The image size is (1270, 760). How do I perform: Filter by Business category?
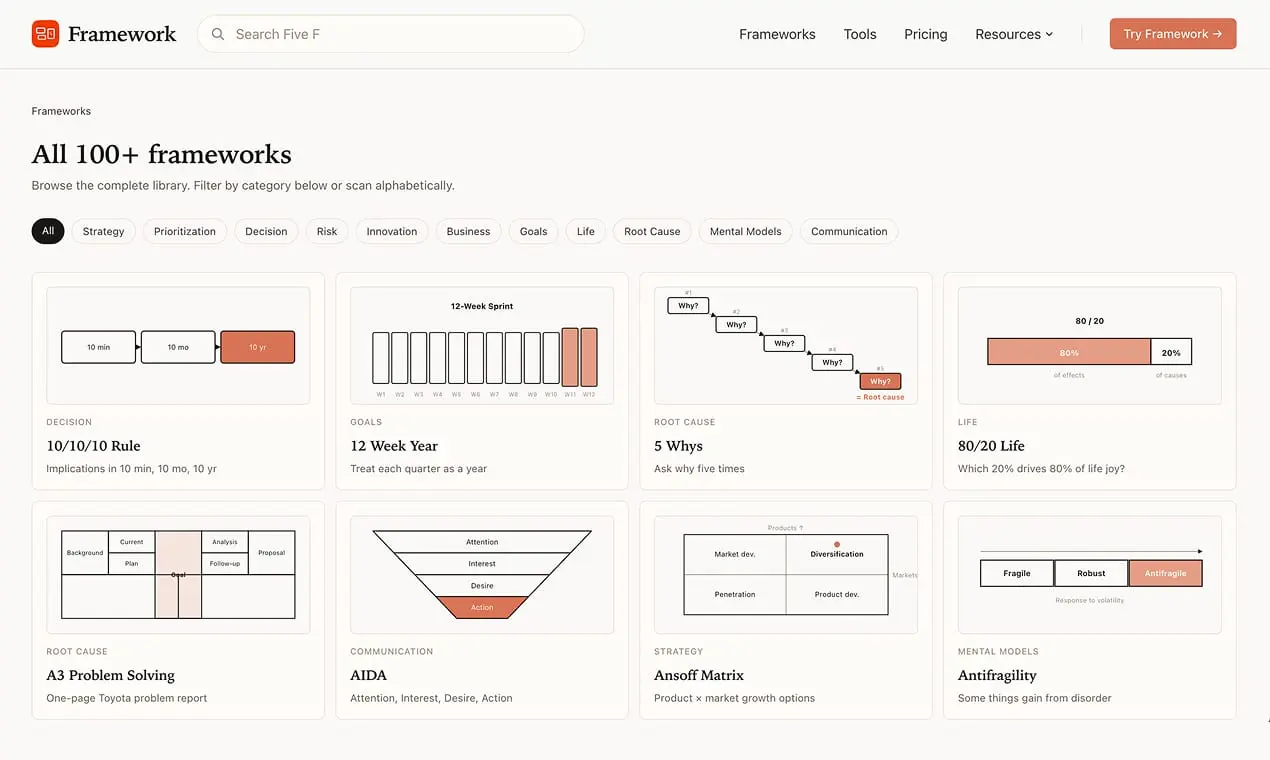(x=468, y=231)
